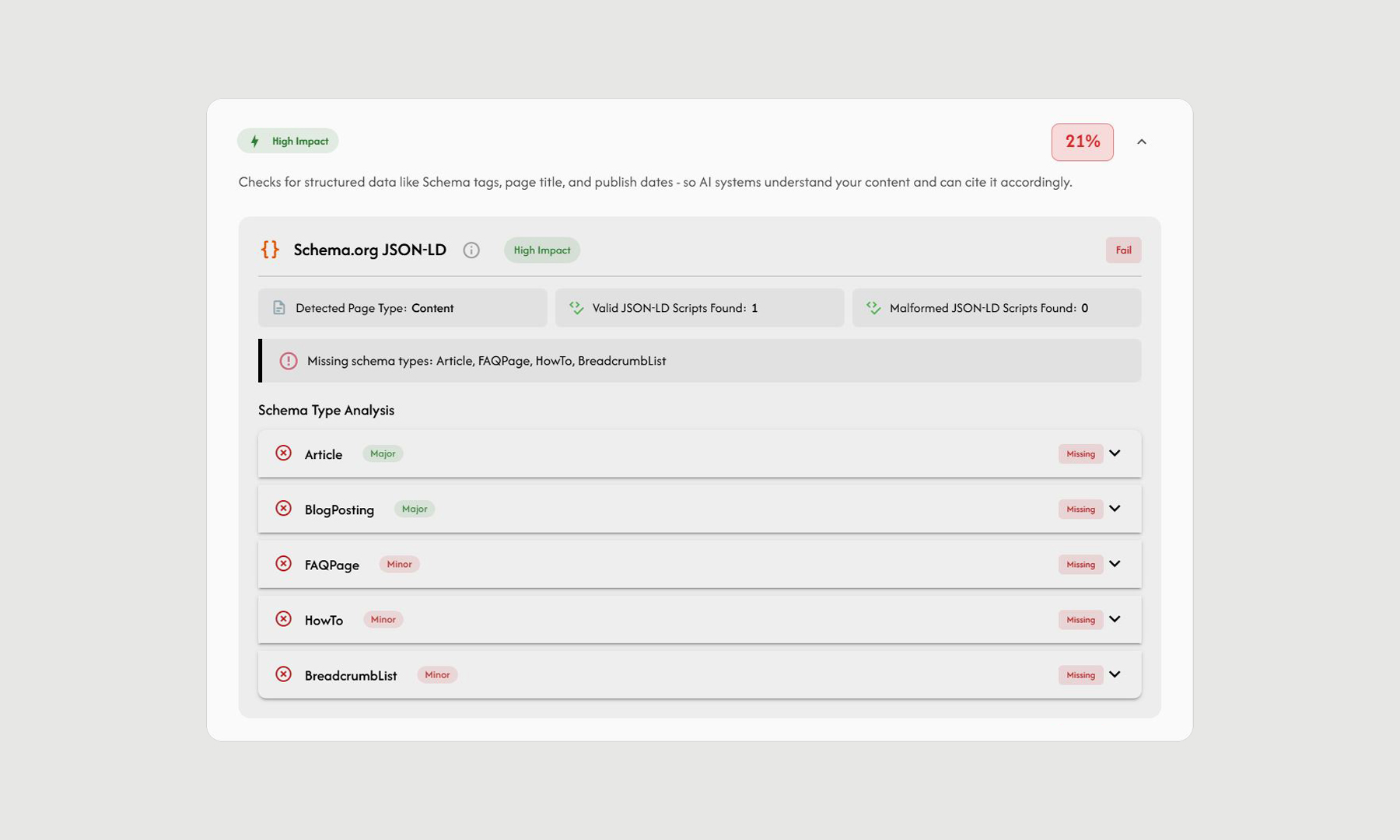This screenshot has height=840, width=1400.
Task: Expand the FAQPage schema row chevron
Action: point(1115,564)
